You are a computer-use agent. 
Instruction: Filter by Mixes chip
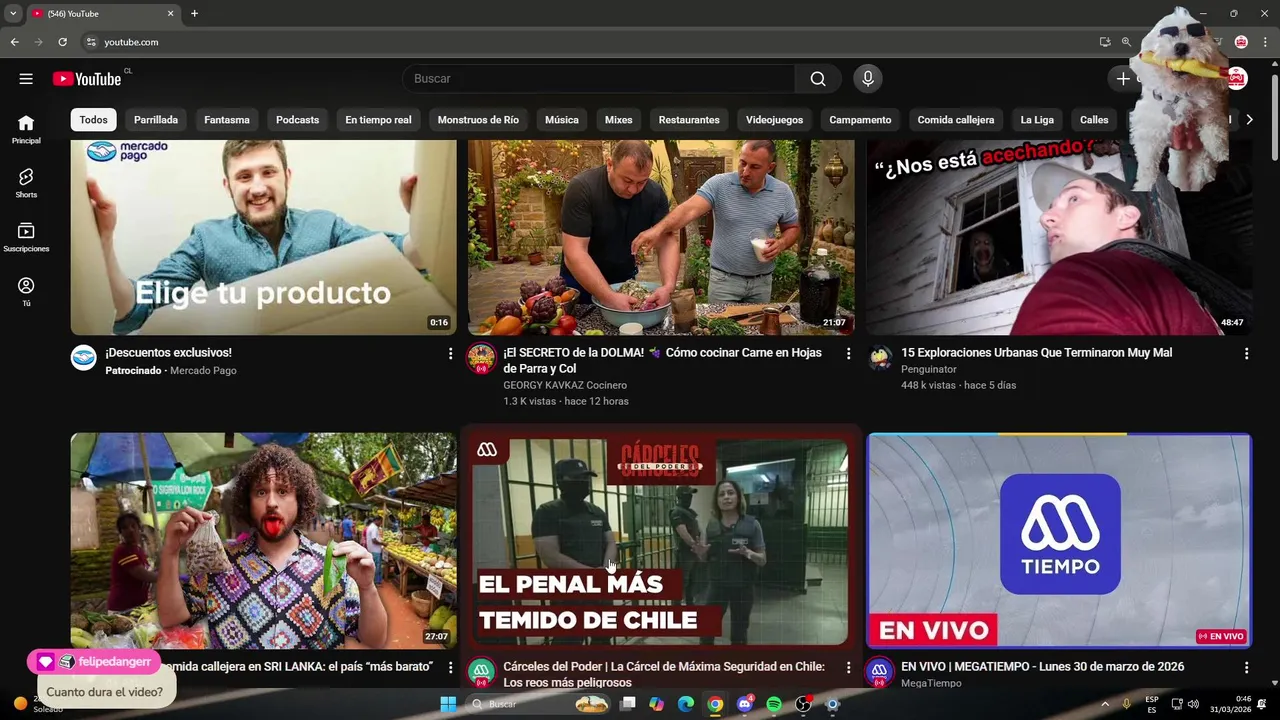tap(618, 120)
